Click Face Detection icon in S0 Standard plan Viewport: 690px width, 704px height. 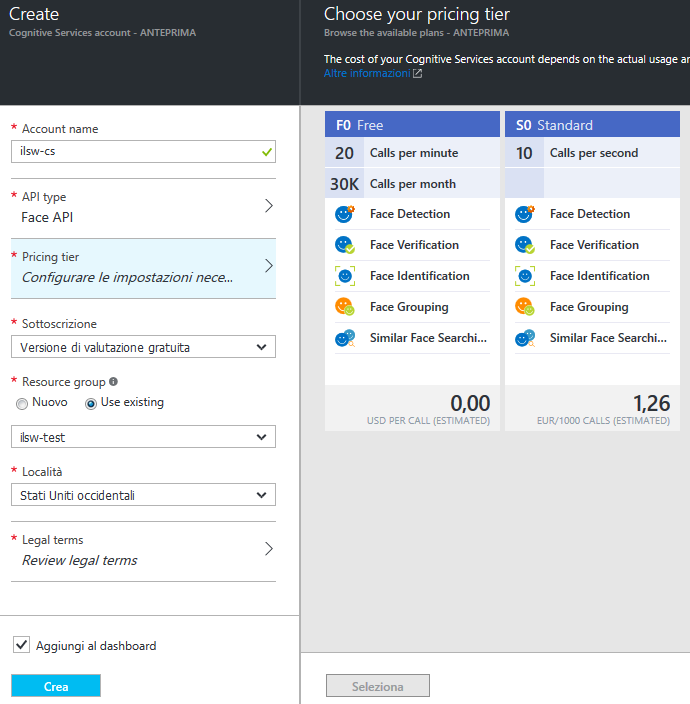coord(525,214)
